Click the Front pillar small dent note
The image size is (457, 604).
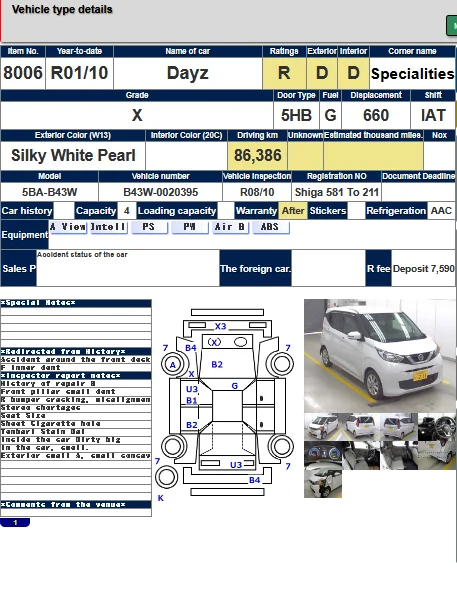click(76, 391)
